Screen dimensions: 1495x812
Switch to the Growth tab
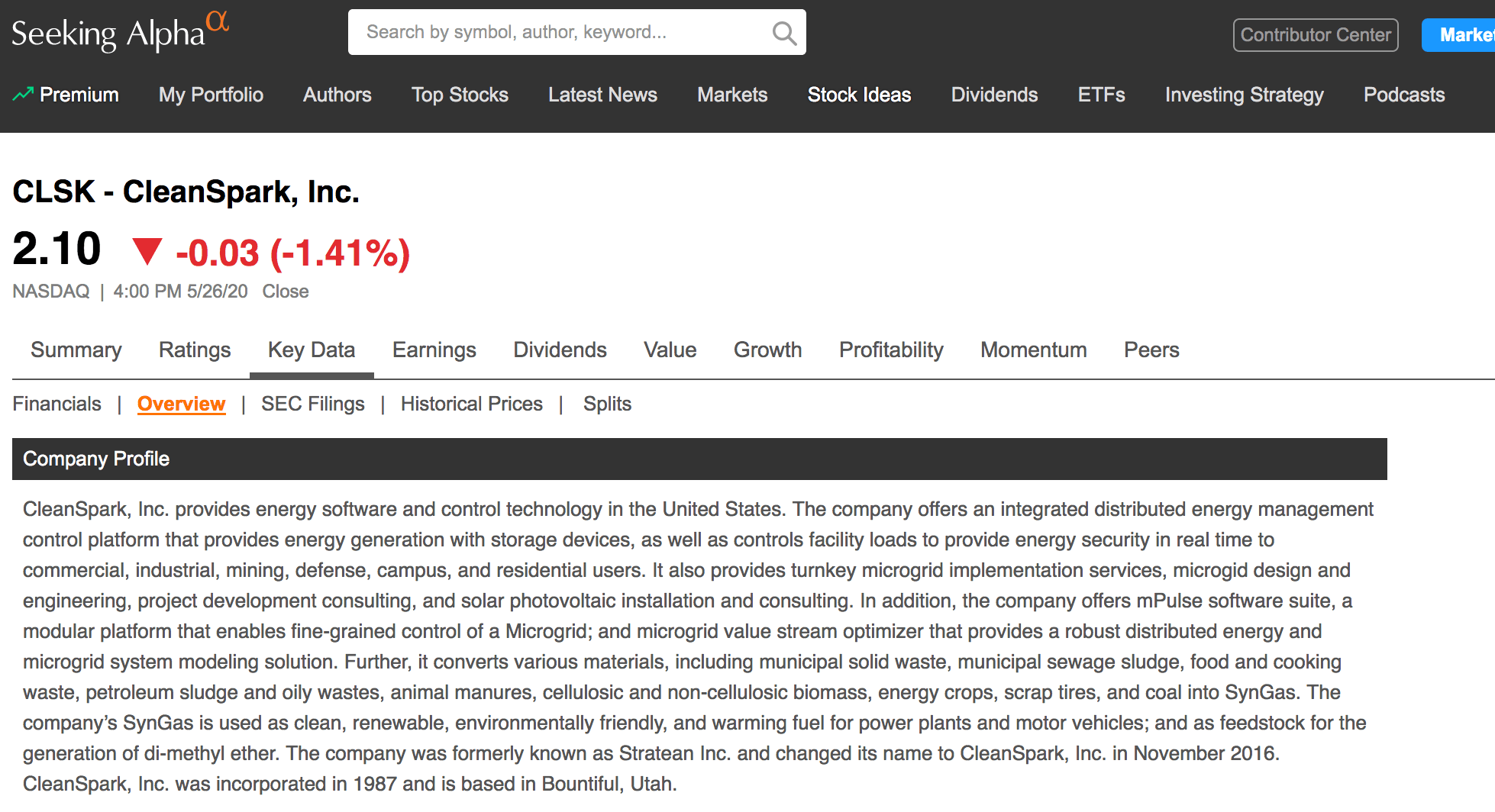(x=768, y=350)
